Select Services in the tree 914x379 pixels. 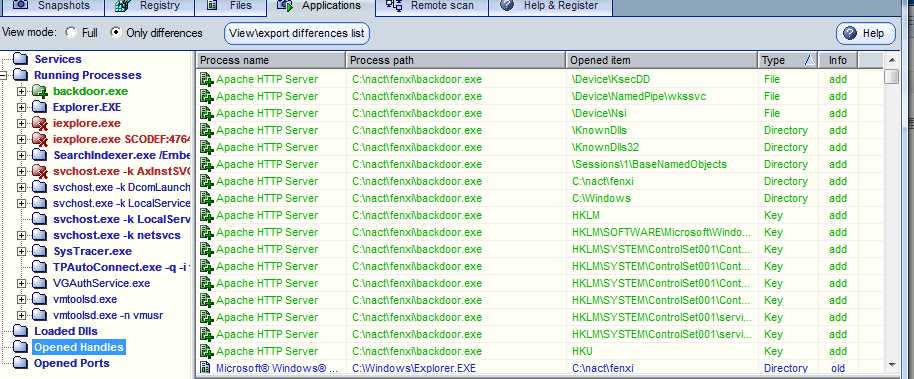[x=58, y=59]
